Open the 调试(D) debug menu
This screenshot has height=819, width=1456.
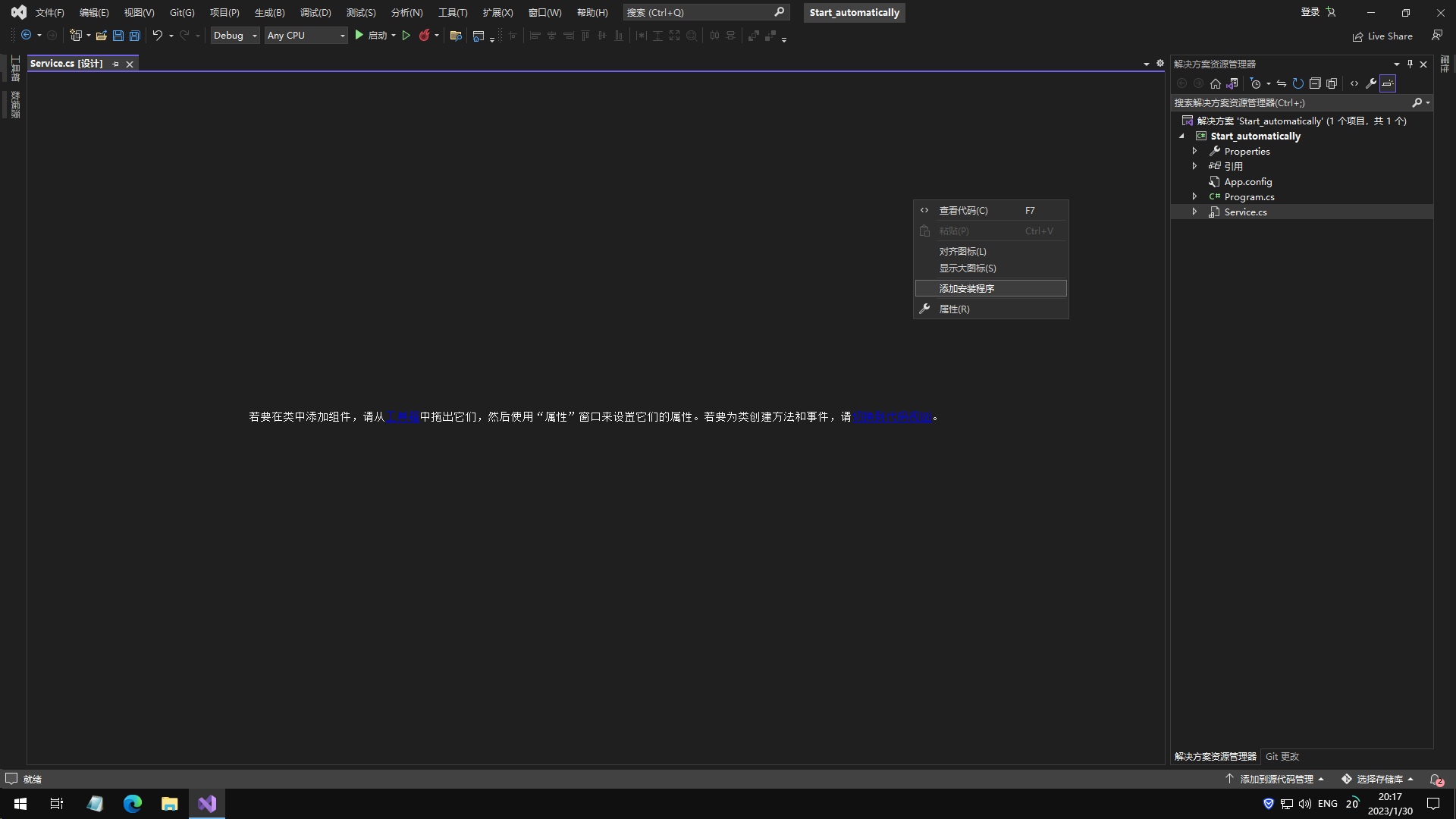point(315,12)
